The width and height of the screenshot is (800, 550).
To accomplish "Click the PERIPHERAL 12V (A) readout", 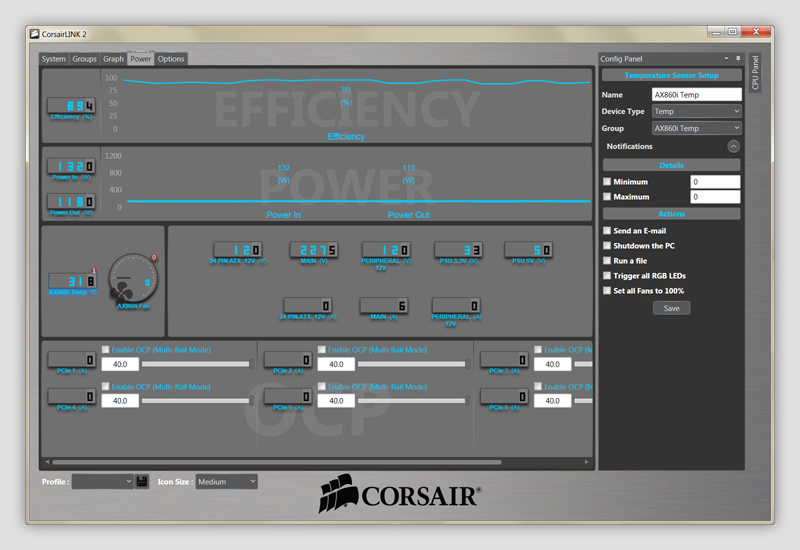I will point(456,305).
